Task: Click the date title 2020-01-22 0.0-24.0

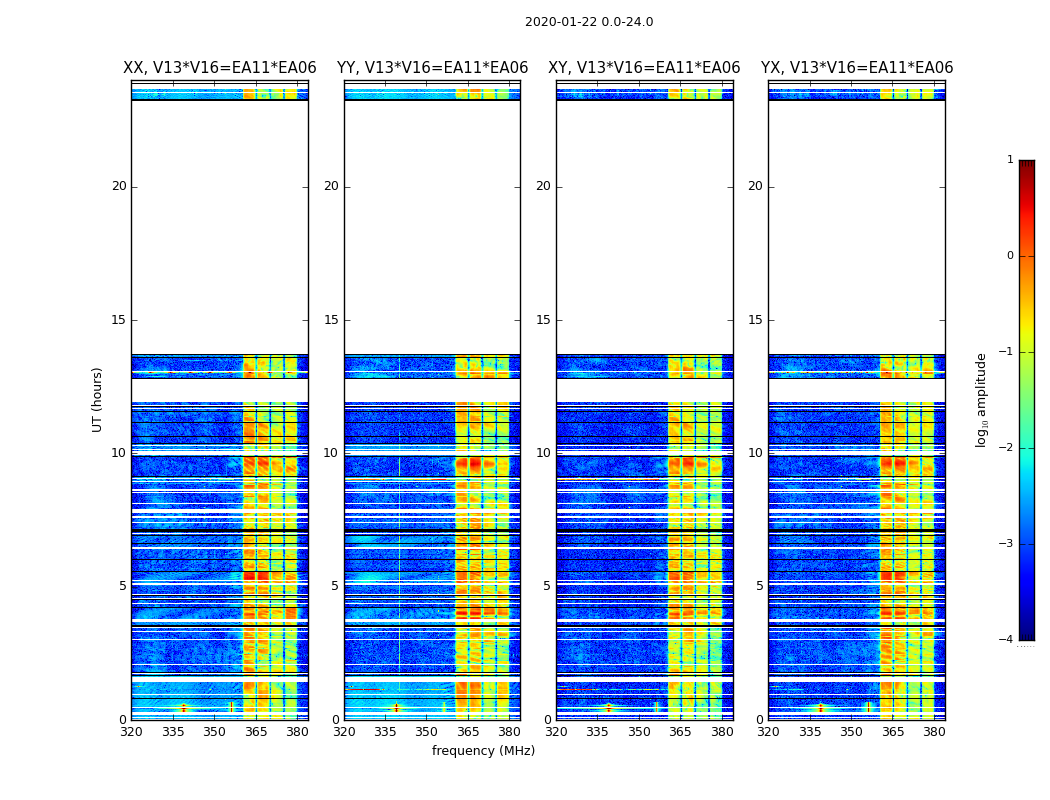Action: (589, 22)
